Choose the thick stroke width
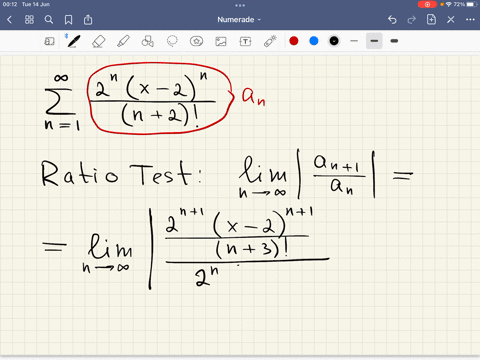 [394, 41]
